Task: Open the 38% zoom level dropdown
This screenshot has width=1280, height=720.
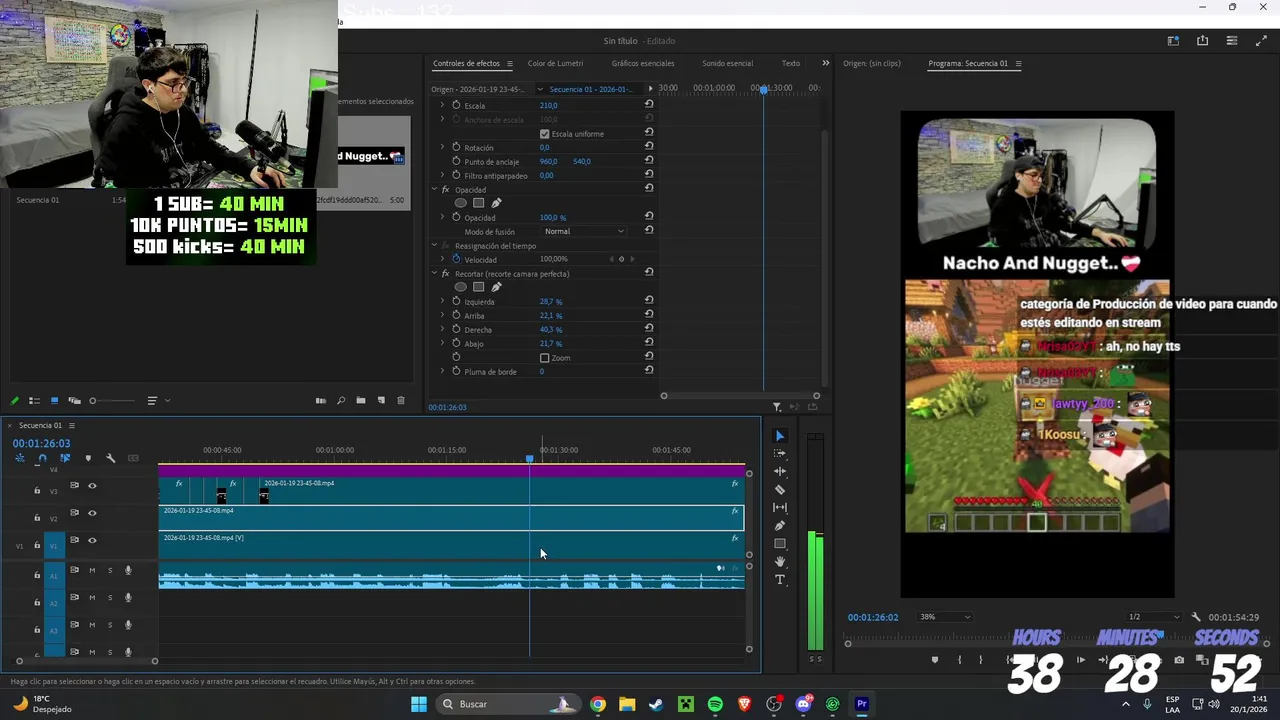Action: (x=945, y=617)
